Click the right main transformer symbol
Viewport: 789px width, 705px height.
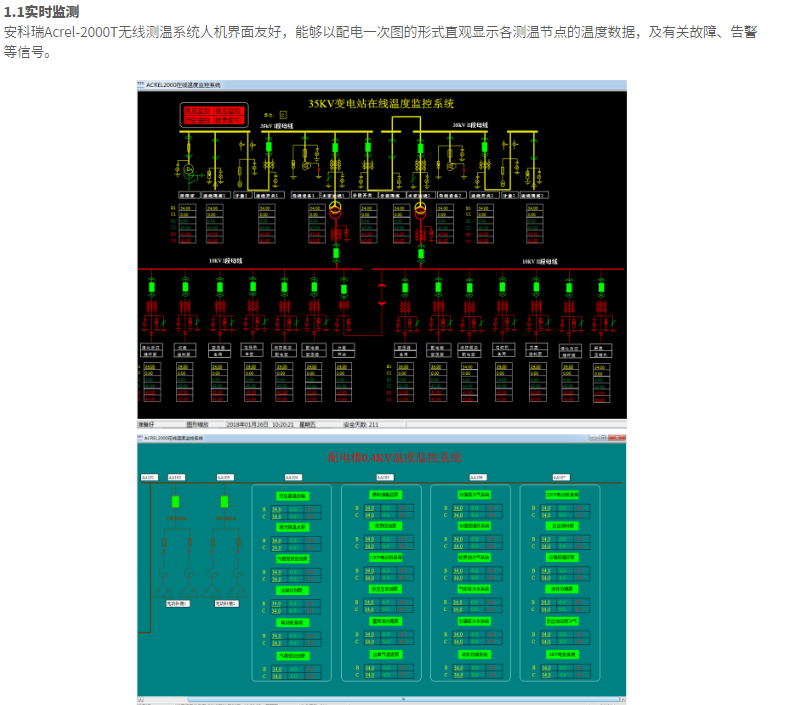(x=420, y=209)
